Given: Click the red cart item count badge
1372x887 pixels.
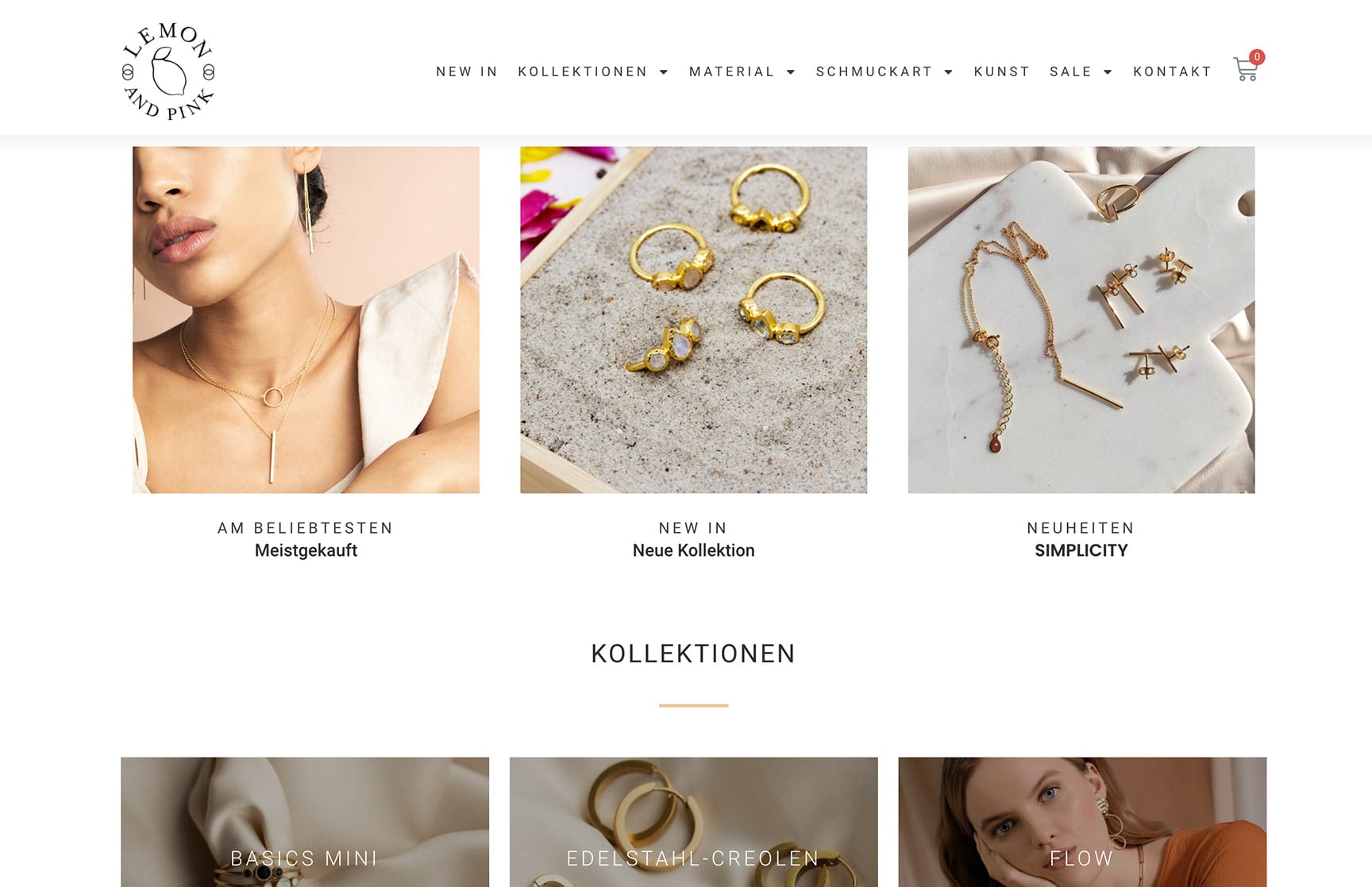Looking at the screenshot, I should pyautogui.click(x=1257, y=56).
